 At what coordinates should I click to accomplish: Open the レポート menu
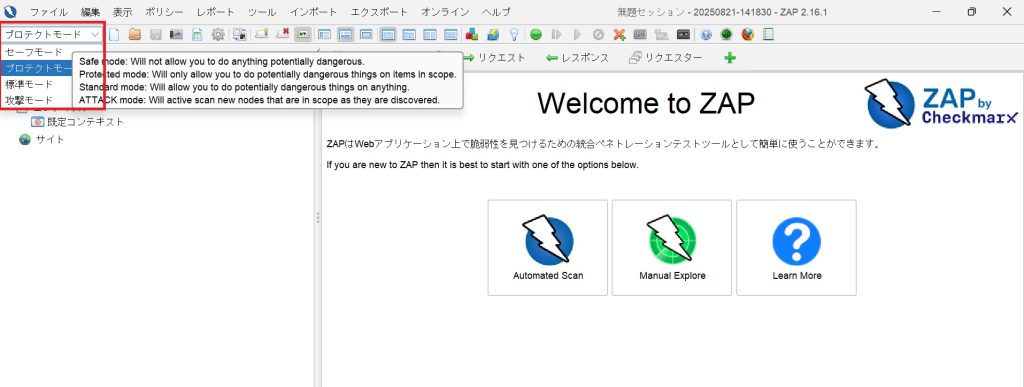pos(216,12)
